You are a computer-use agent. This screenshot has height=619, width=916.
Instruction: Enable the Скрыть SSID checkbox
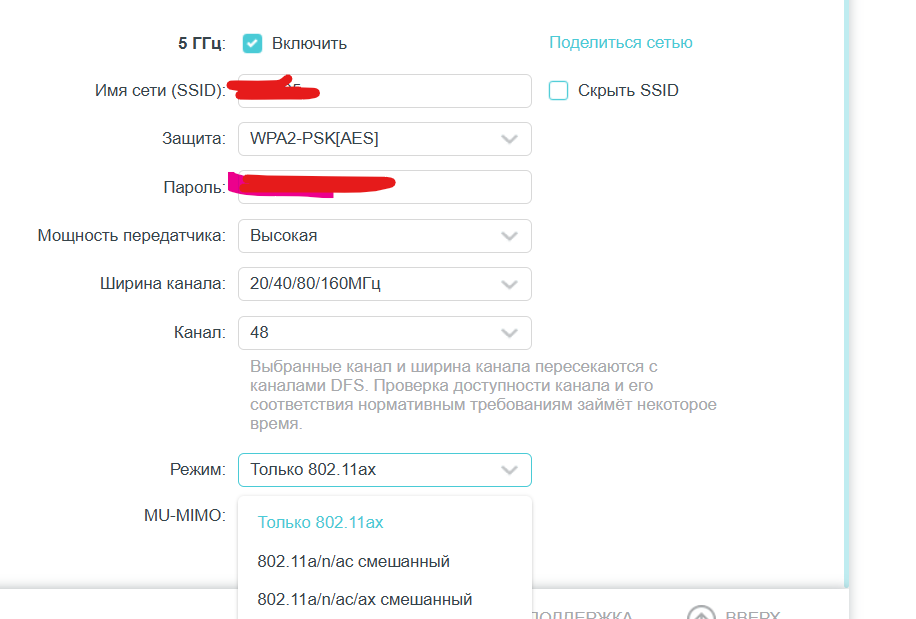[x=558, y=91]
